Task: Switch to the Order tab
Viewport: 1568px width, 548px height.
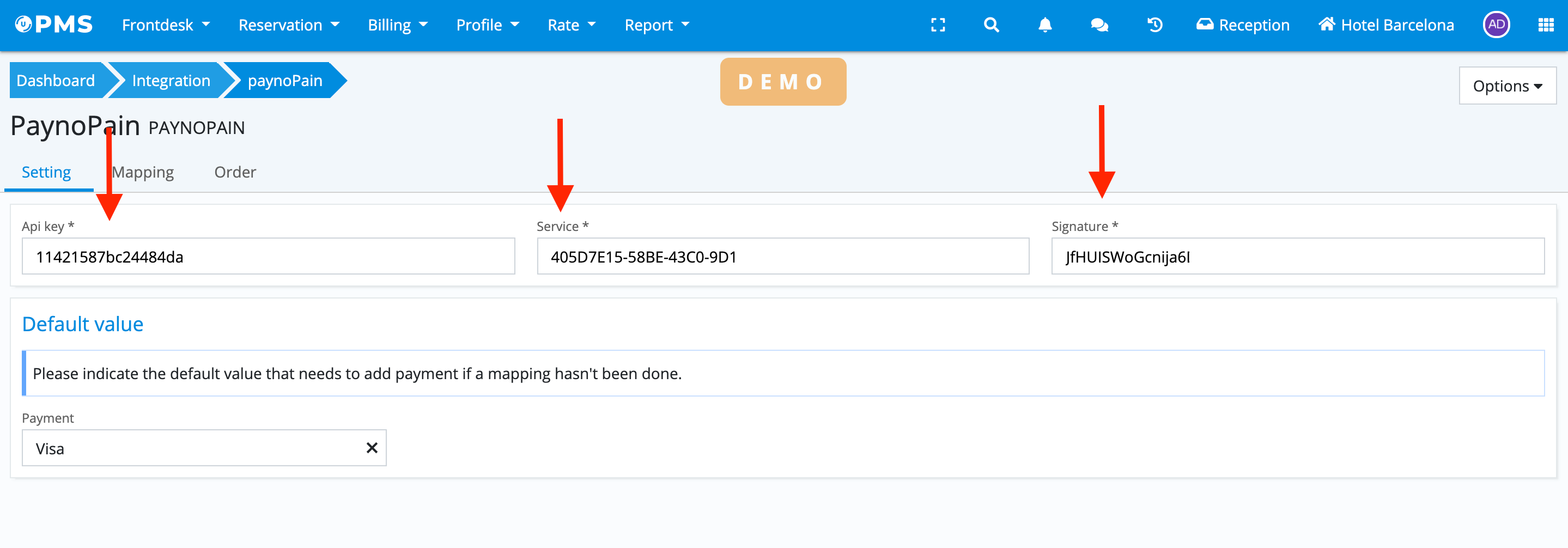Action: pos(235,172)
